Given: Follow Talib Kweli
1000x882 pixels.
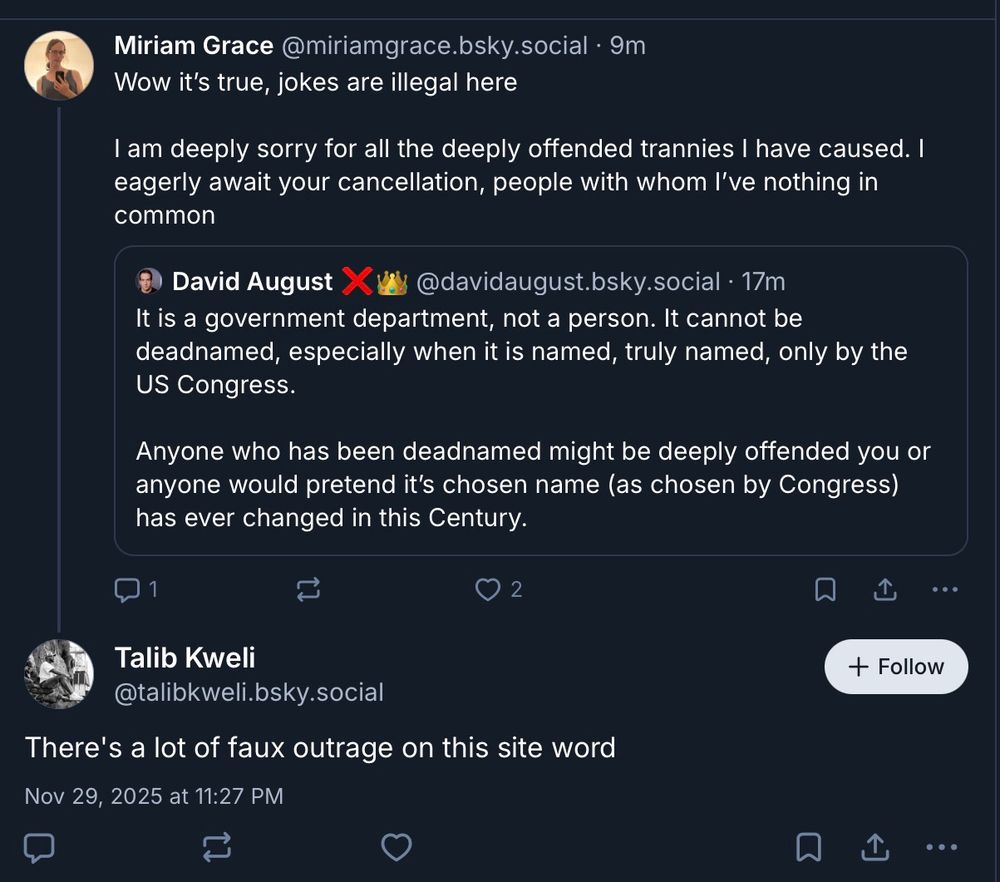Looking at the screenshot, I should point(896,667).
